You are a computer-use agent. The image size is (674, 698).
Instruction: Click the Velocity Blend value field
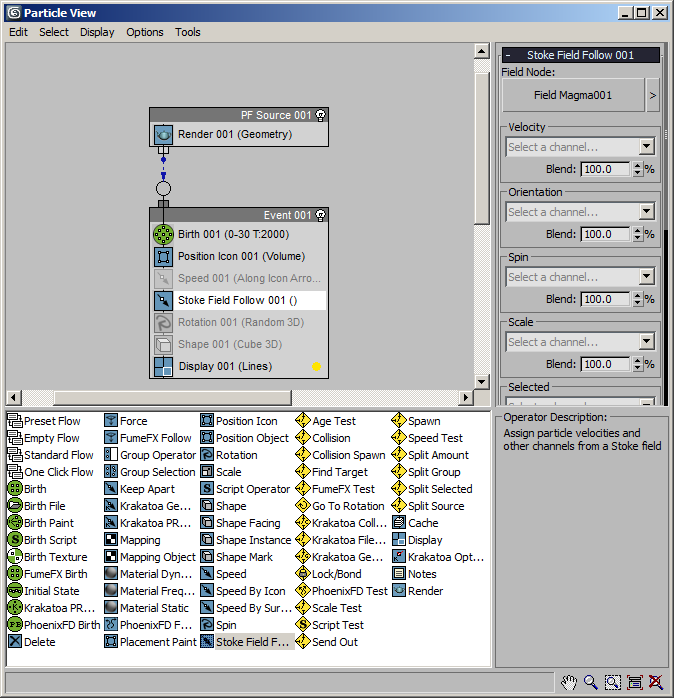pos(605,169)
